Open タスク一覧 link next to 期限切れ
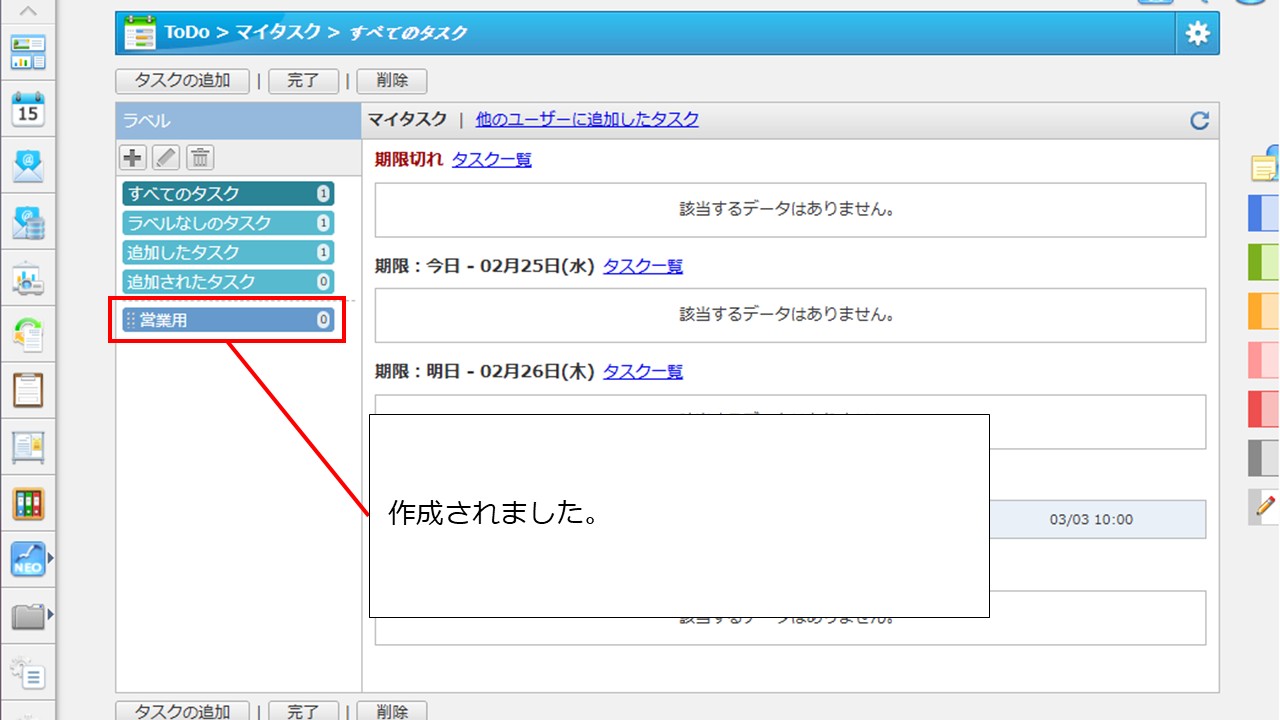The height and width of the screenshot is (720, 1280). [492, 159]
